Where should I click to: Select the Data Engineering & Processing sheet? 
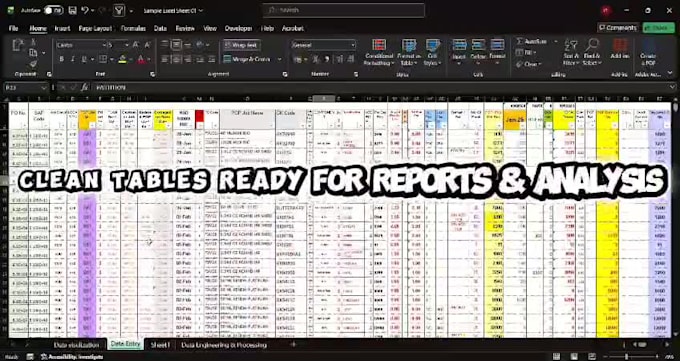(x=224, y=345)
